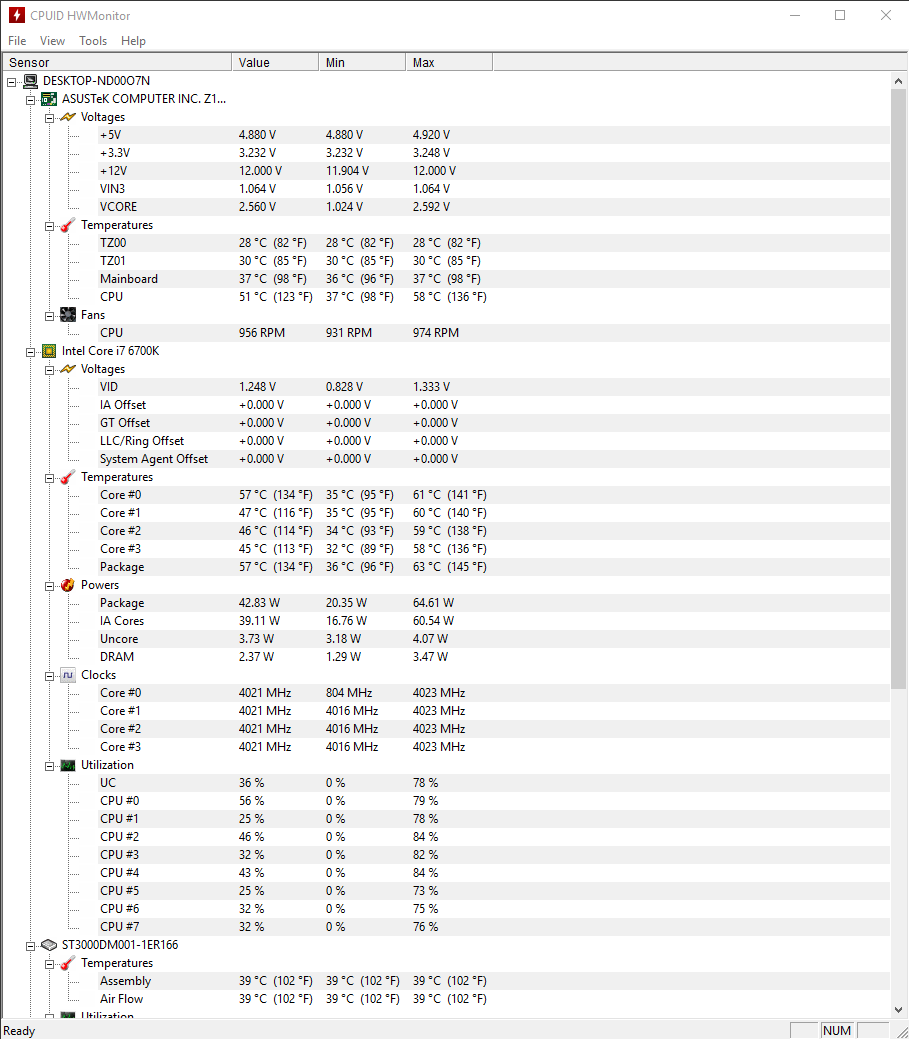Image resolution: width=909 pixels, height=1039 pixels.
Task: Click the Max column header
Action: (449, 62)
